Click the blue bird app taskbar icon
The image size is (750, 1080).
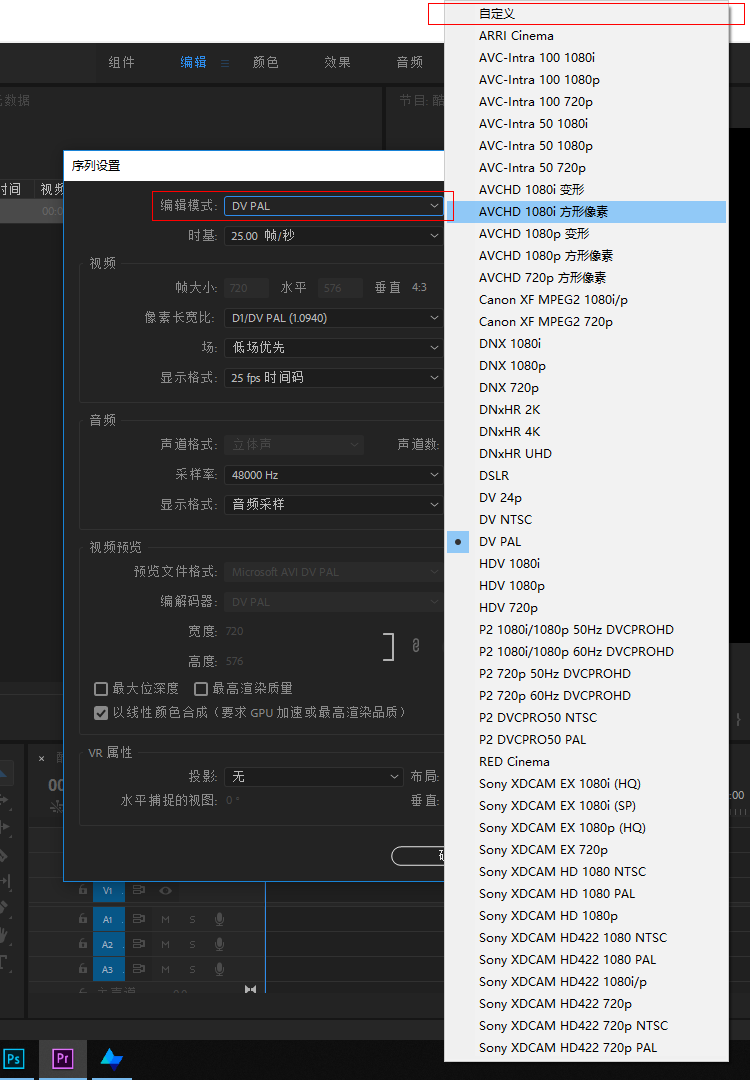click(x=112, y=1059)
